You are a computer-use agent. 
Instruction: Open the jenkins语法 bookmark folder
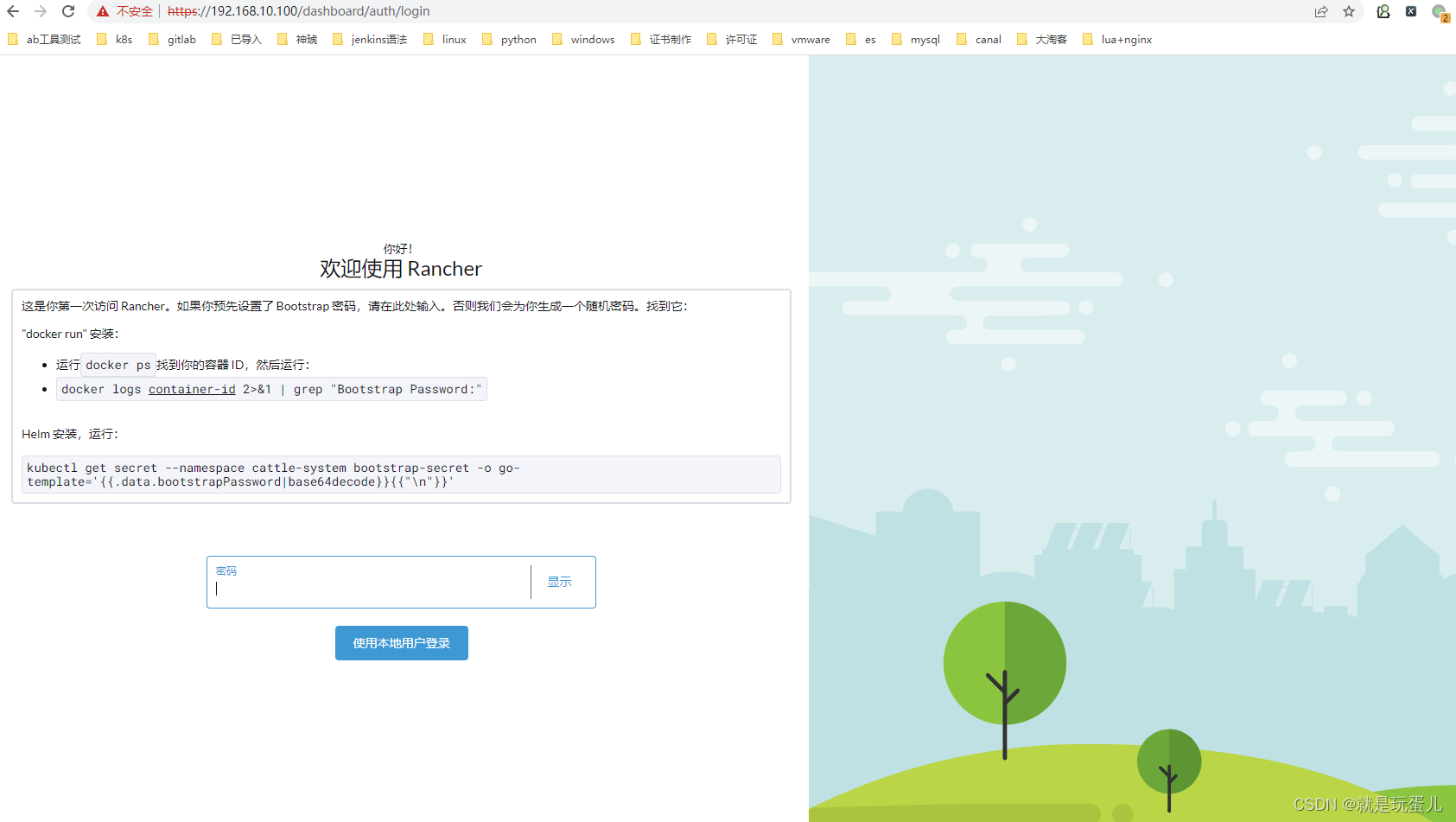(x=370, y=39)
